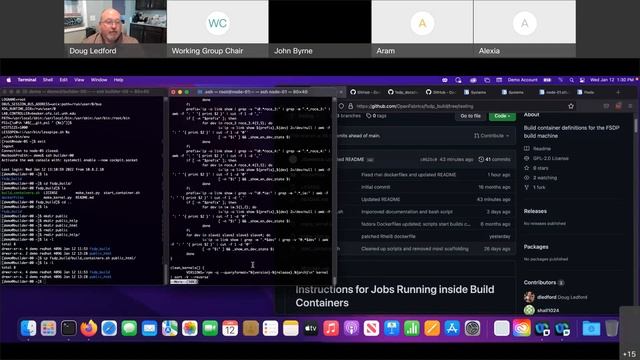Open Creative Cloud in the dock
The height and width of the screenshot is (360, 640).
point(522,328)
